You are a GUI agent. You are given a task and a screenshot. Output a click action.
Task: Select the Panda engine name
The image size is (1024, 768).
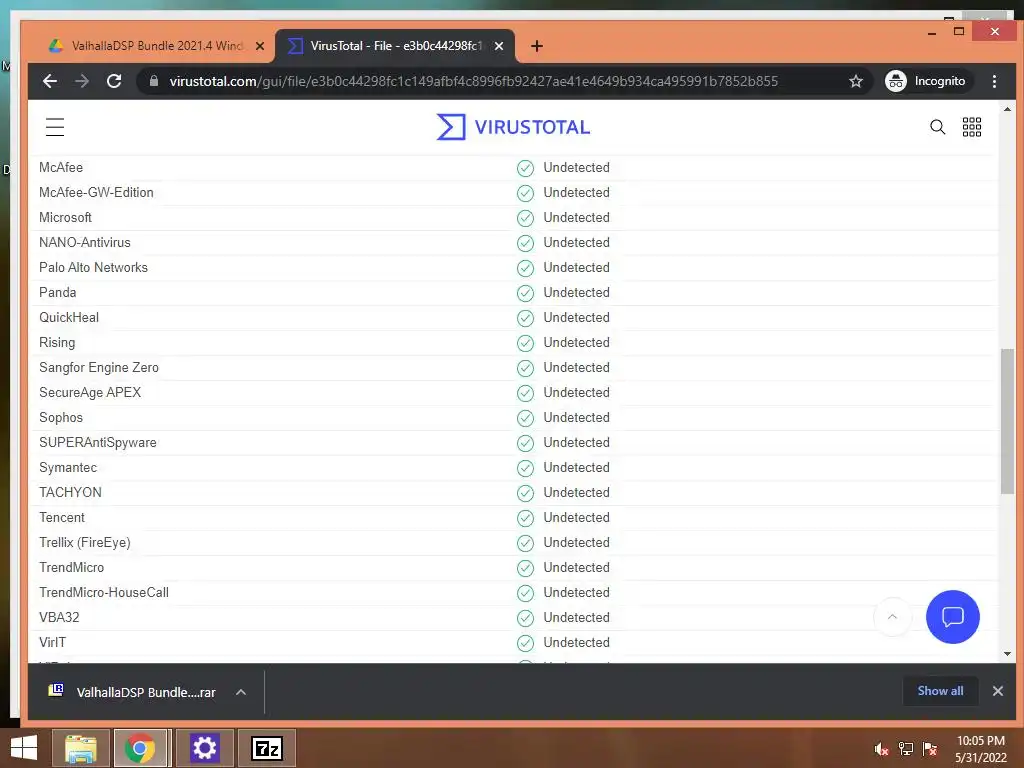57,293
